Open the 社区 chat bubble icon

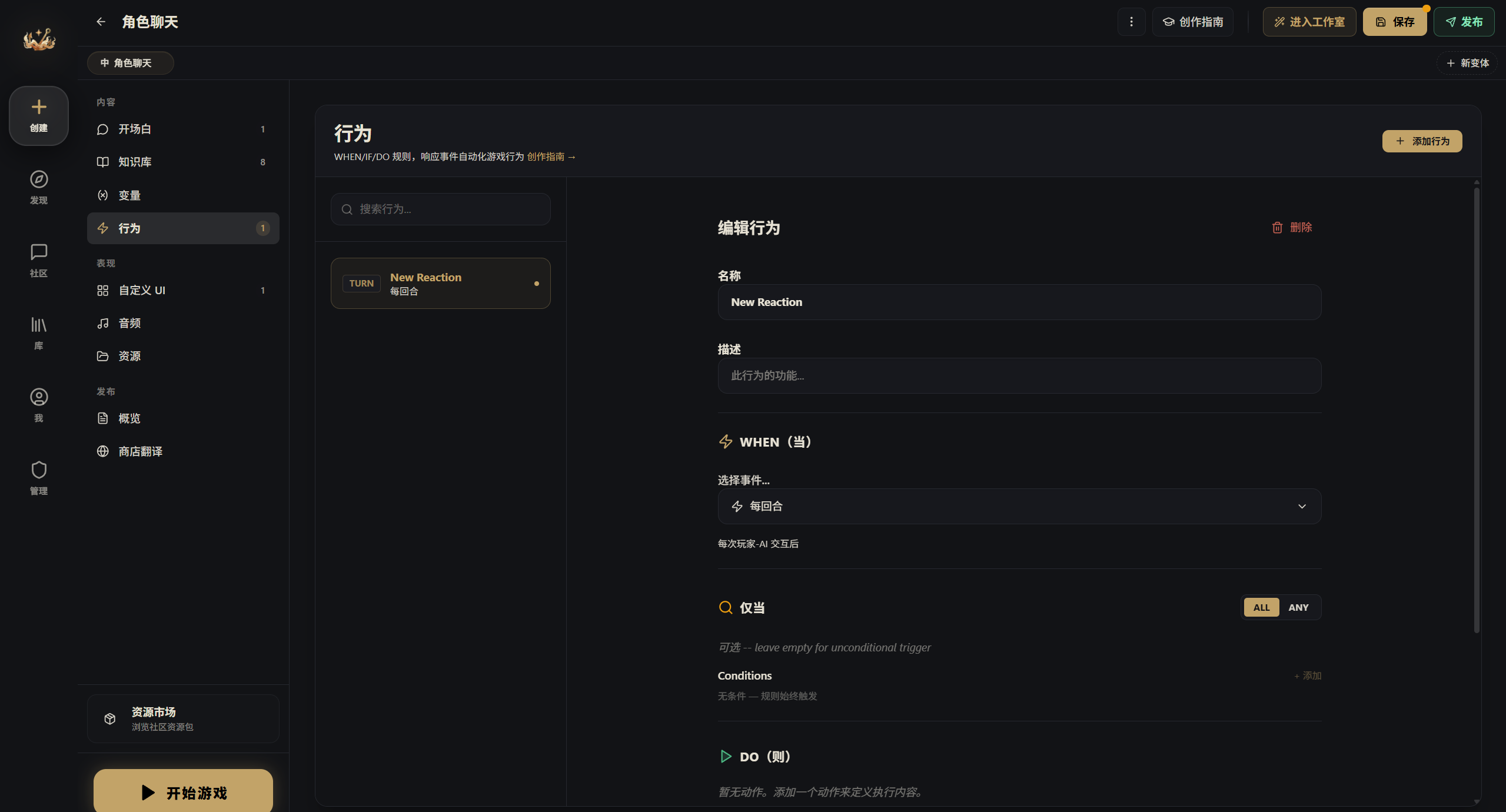39,252
